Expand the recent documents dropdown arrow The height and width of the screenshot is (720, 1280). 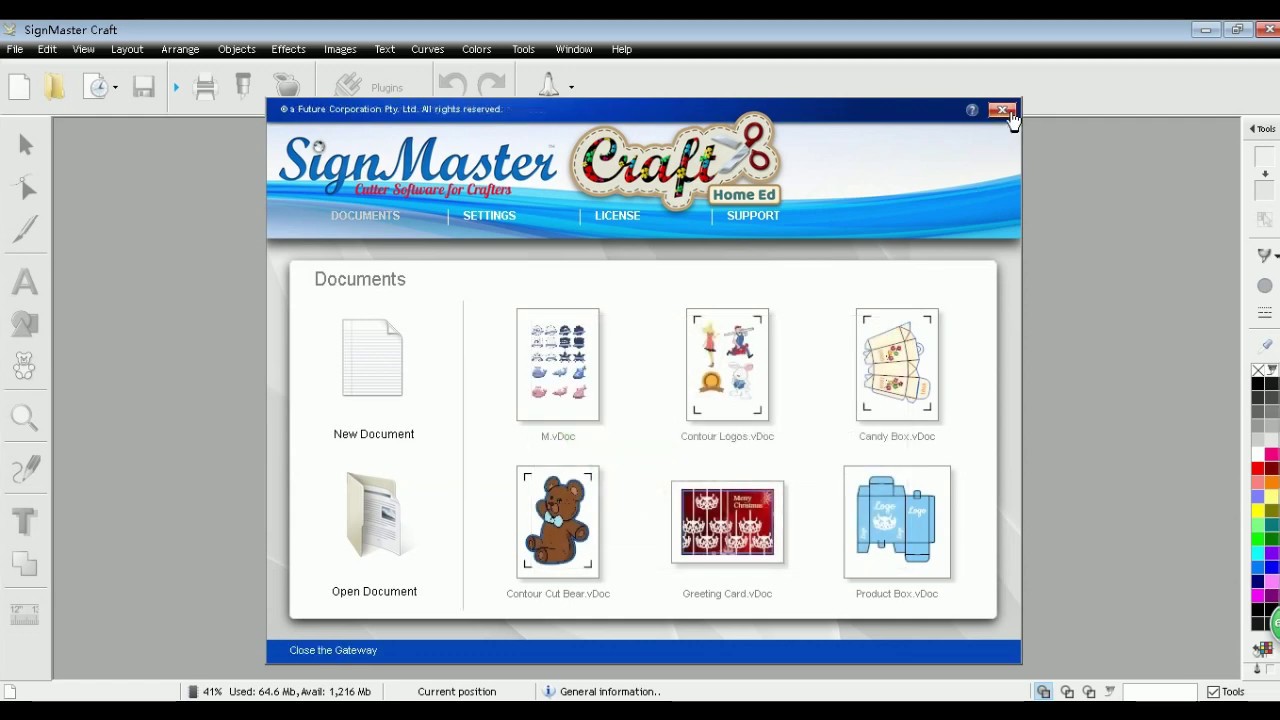[115, 88]
